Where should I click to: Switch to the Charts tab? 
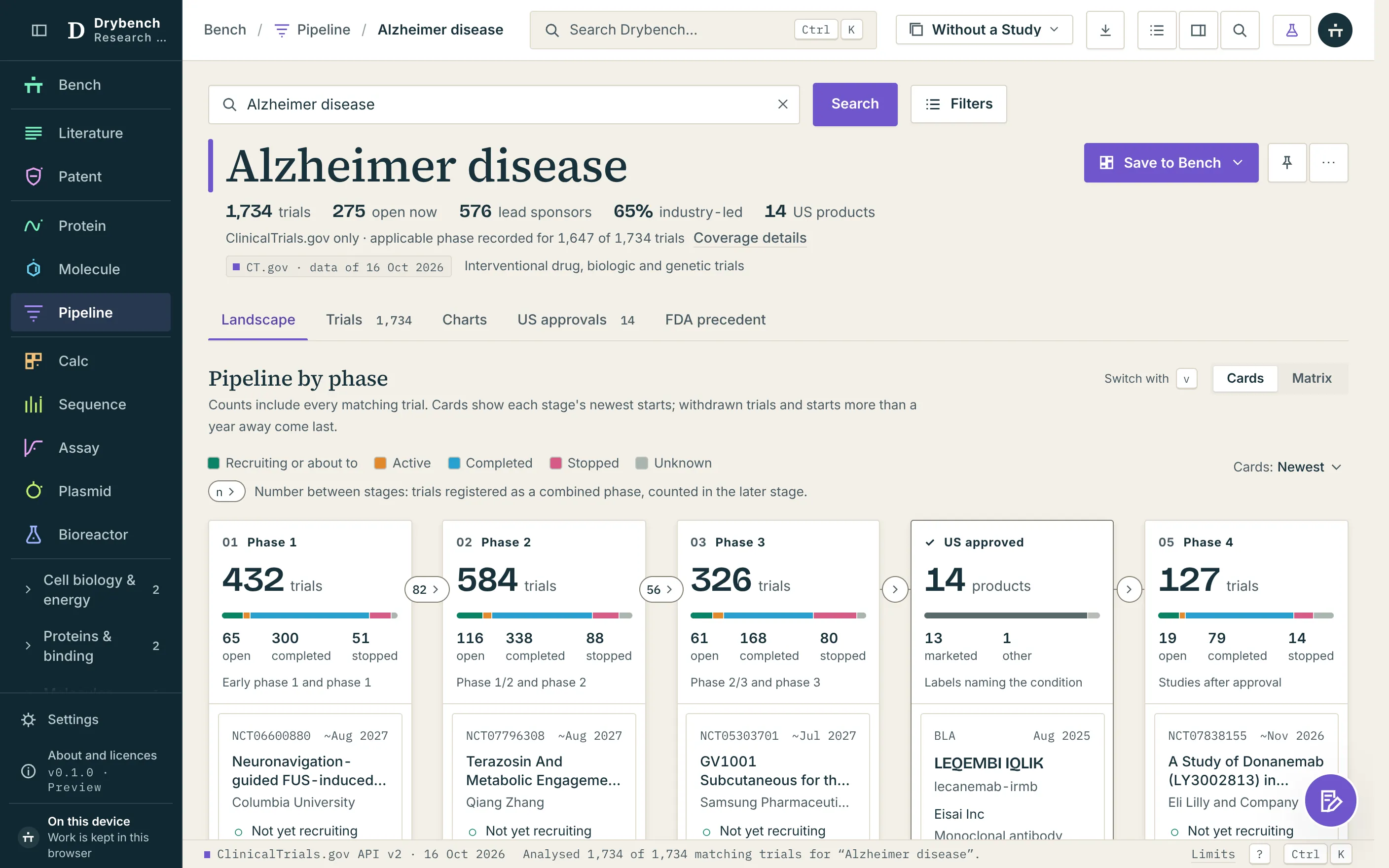tap(464, 320)
